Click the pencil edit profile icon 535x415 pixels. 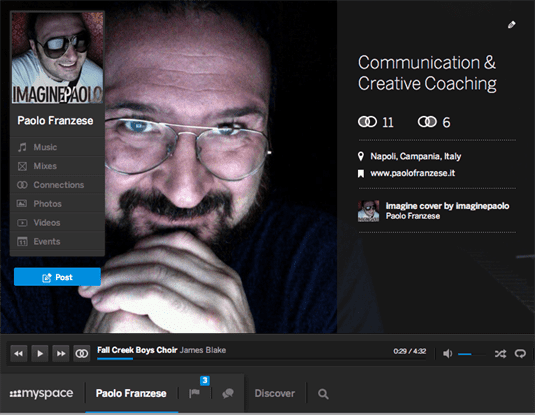511,25
